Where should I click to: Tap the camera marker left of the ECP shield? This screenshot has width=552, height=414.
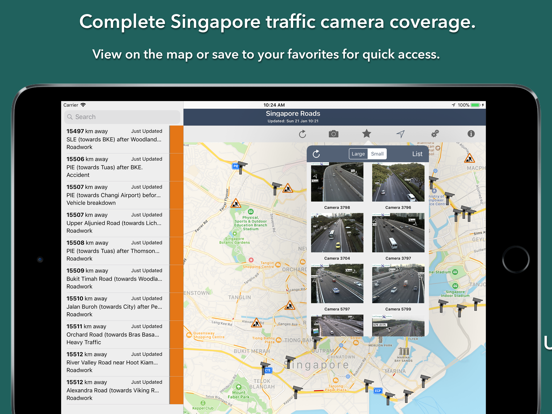(x=368, y=385)
